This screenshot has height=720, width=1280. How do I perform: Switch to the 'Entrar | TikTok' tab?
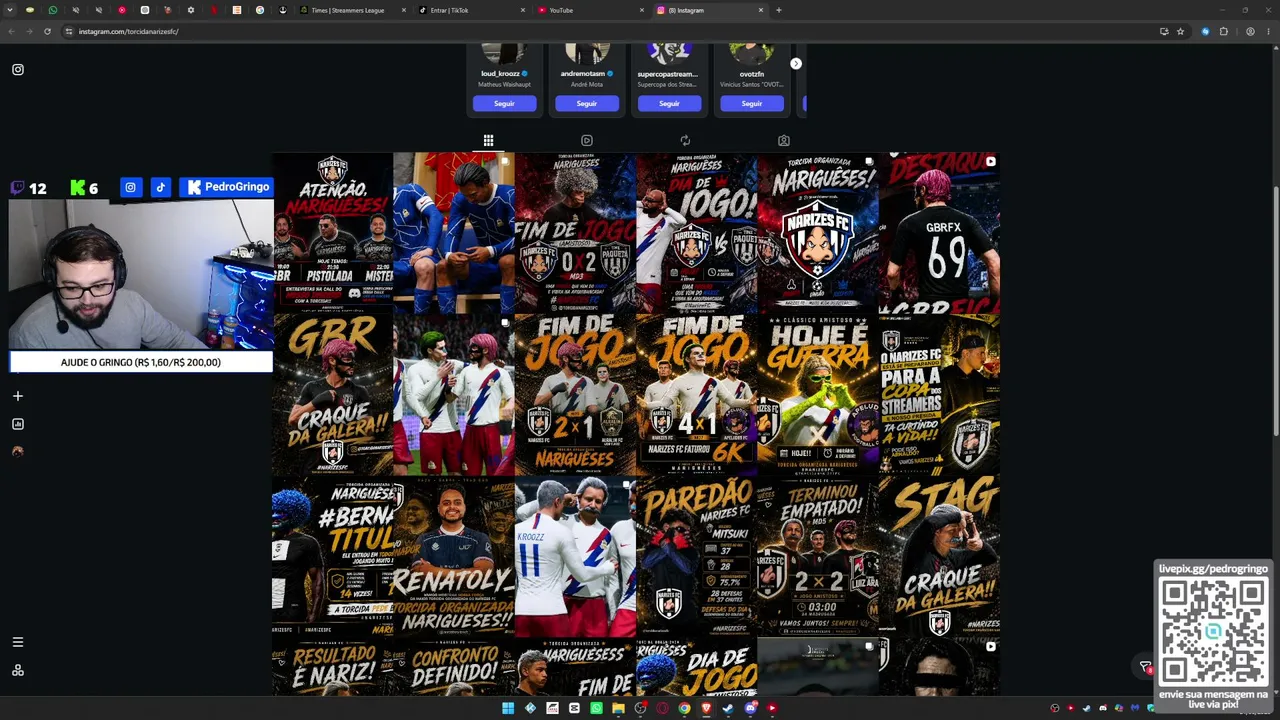coord(470,10)
